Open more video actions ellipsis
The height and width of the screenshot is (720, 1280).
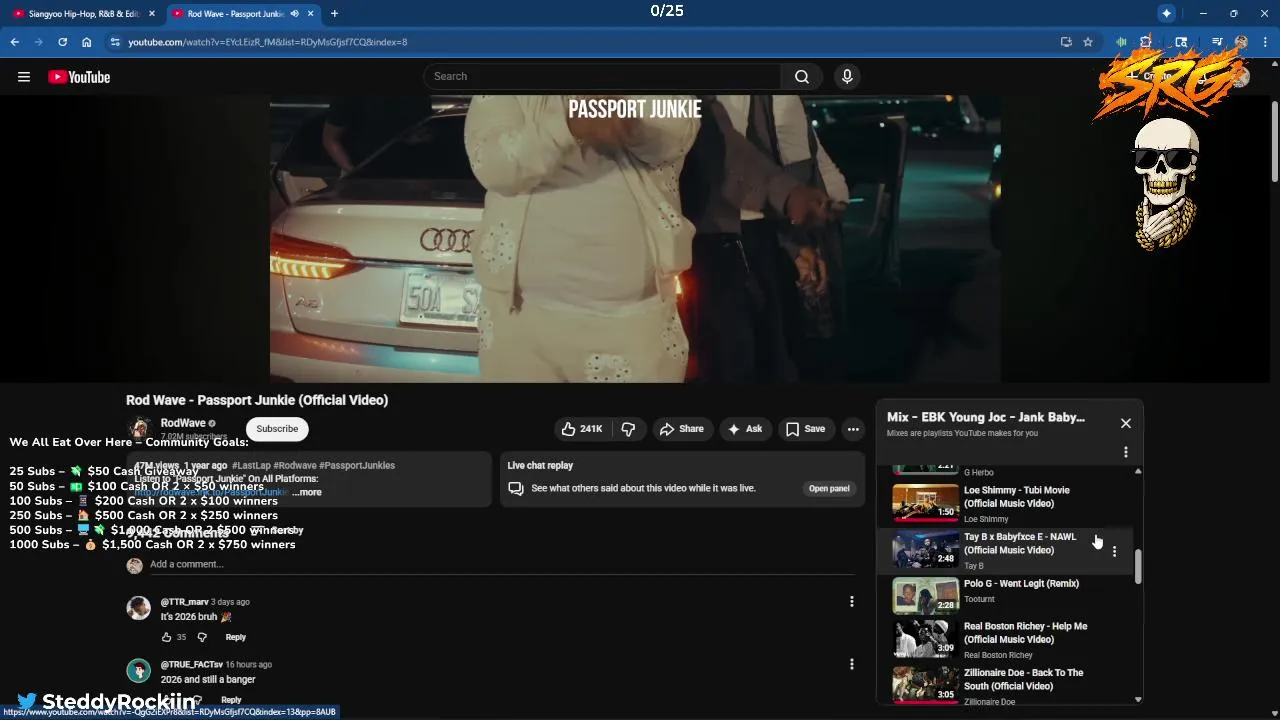click(853, 429)
